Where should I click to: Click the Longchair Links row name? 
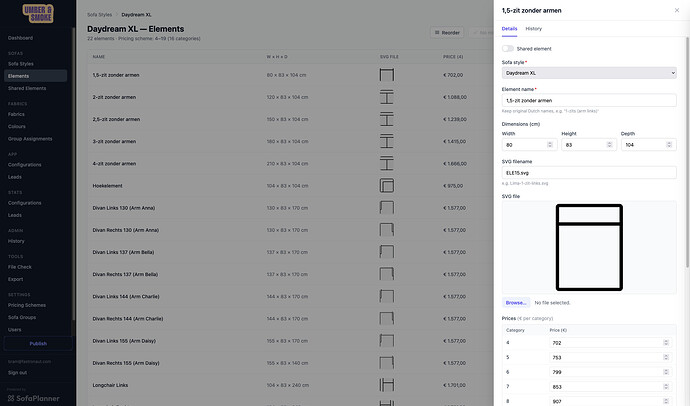pos(110,385)
